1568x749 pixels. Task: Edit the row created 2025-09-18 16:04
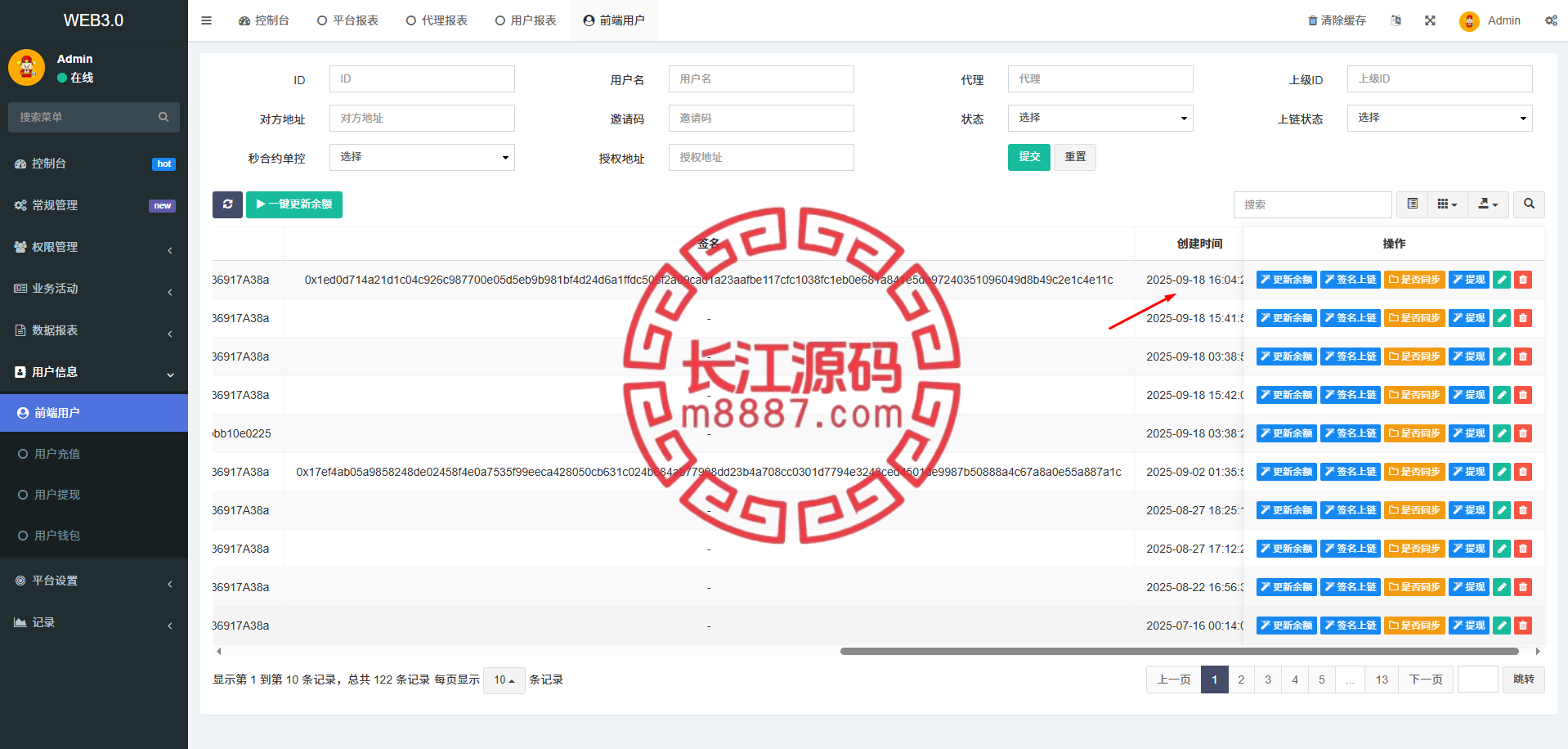[1501, 280]
